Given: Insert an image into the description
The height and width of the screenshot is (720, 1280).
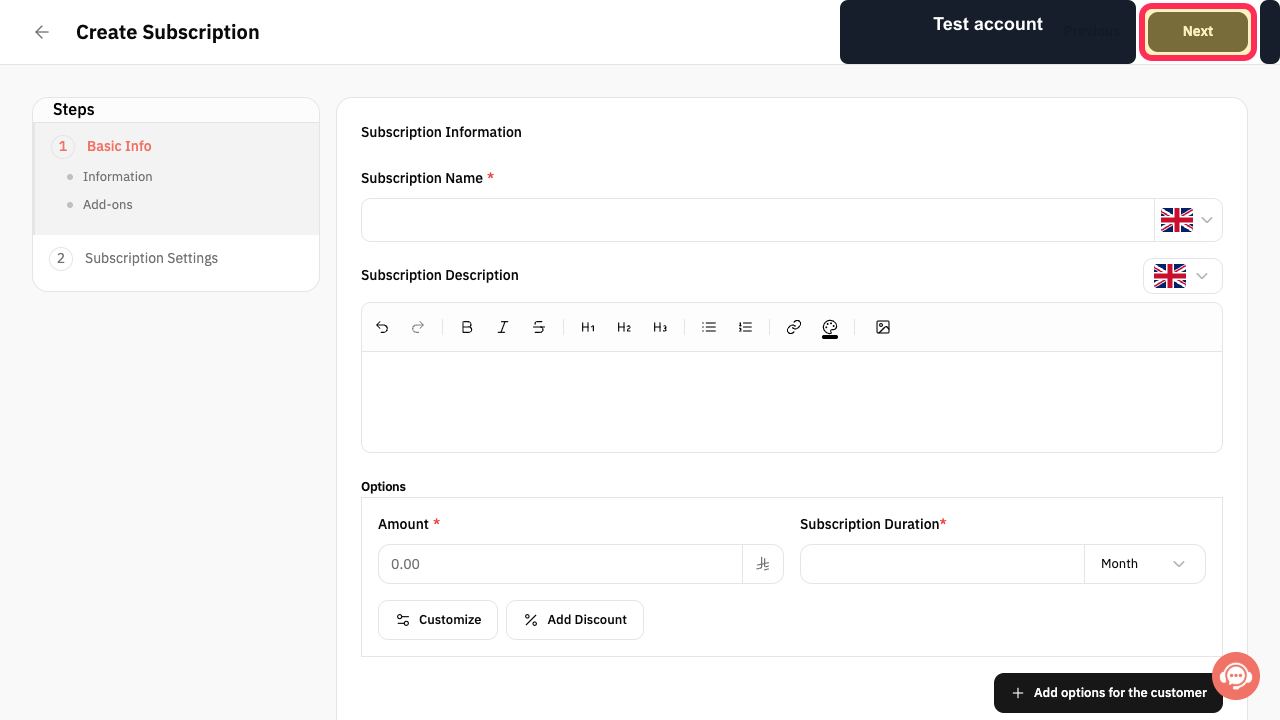Looking at the screenshot, I should tap(883, 327).
